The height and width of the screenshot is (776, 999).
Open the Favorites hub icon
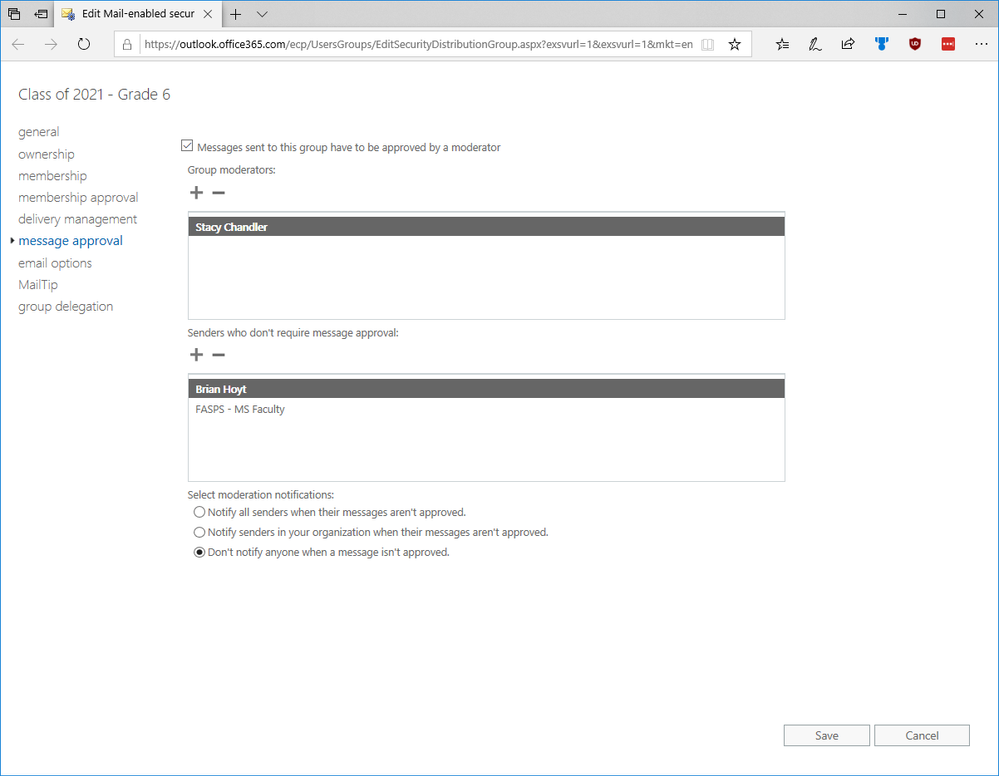pos(782,44)
